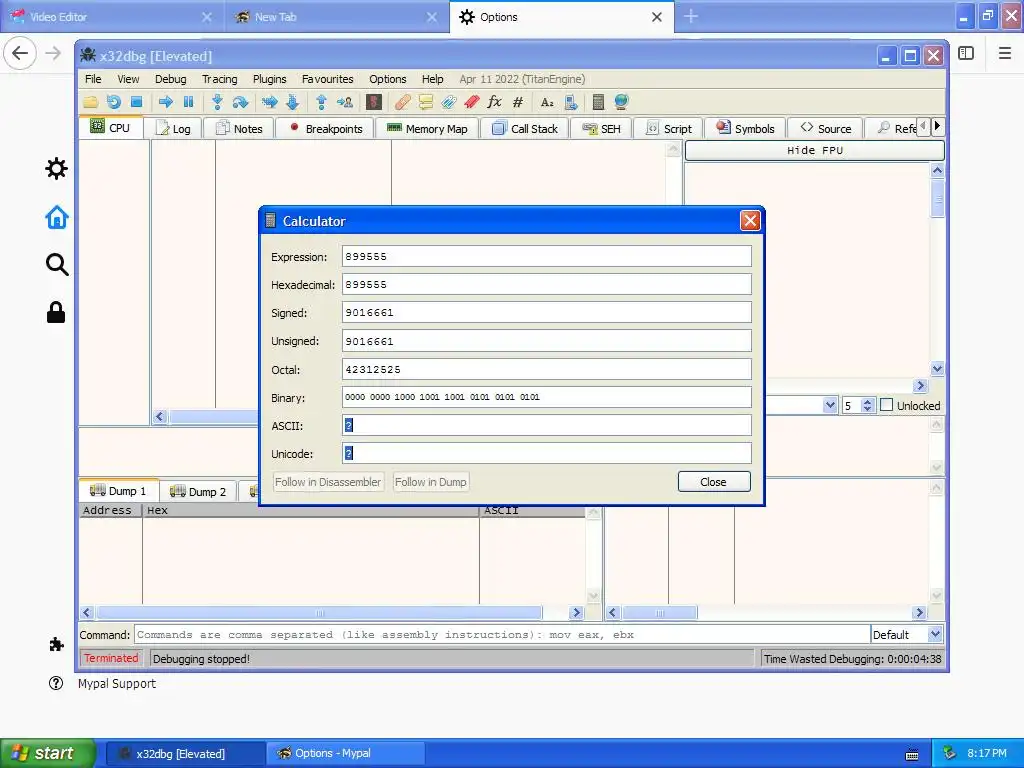Image resolution: width=1024 pixels, height=768 pixels.
Task: Open Labels with the blue tags icon
Action: coord(449,102)
